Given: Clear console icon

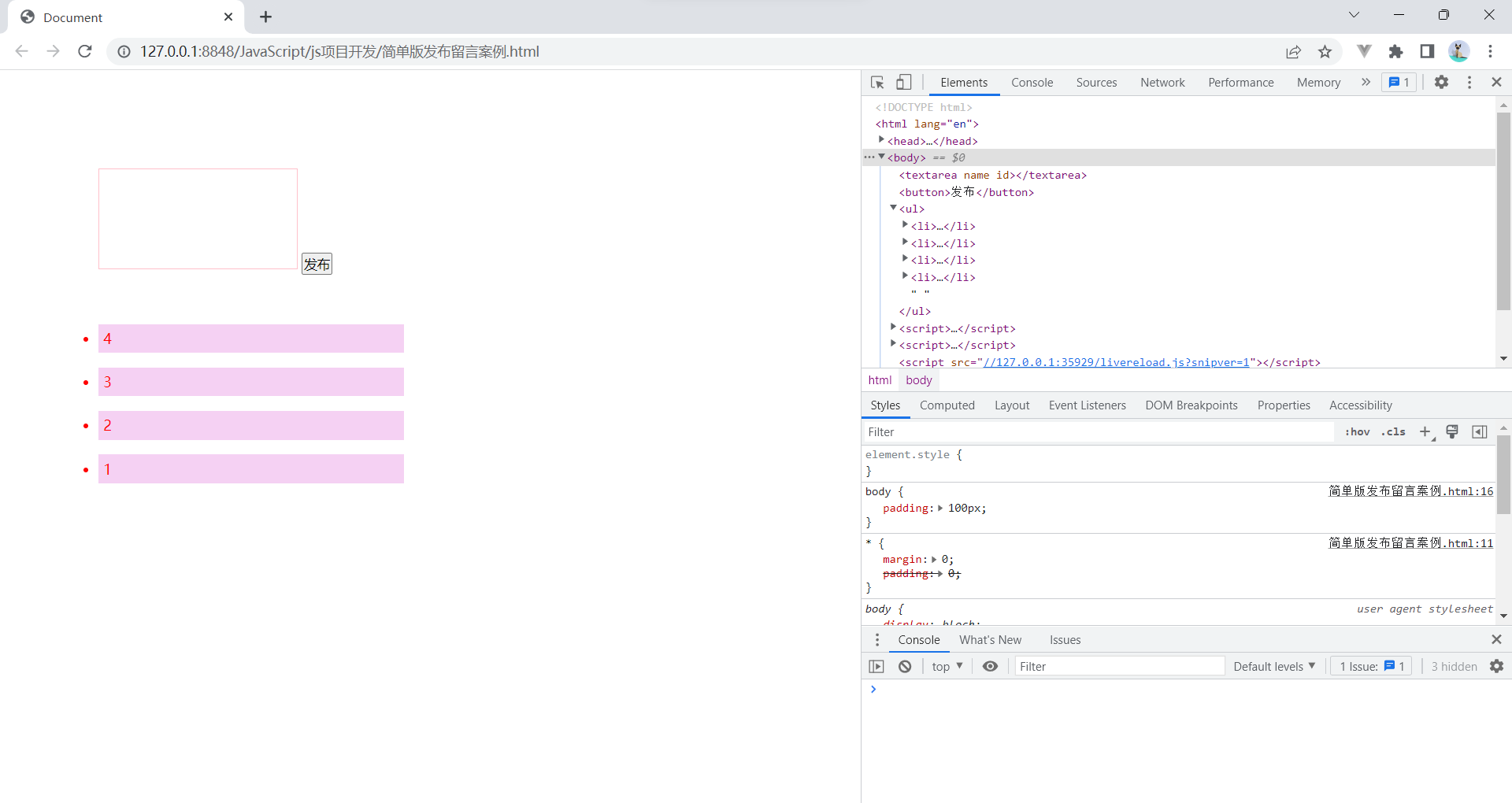Looking at the screenshot, I should pos(905,667).
